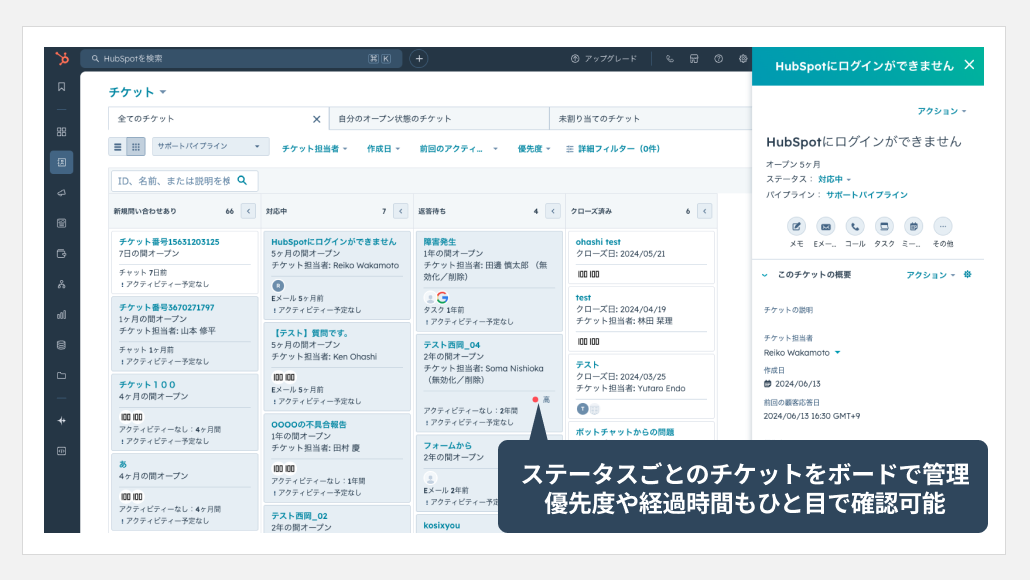Close the ticket preview panel

click(970, 65)
